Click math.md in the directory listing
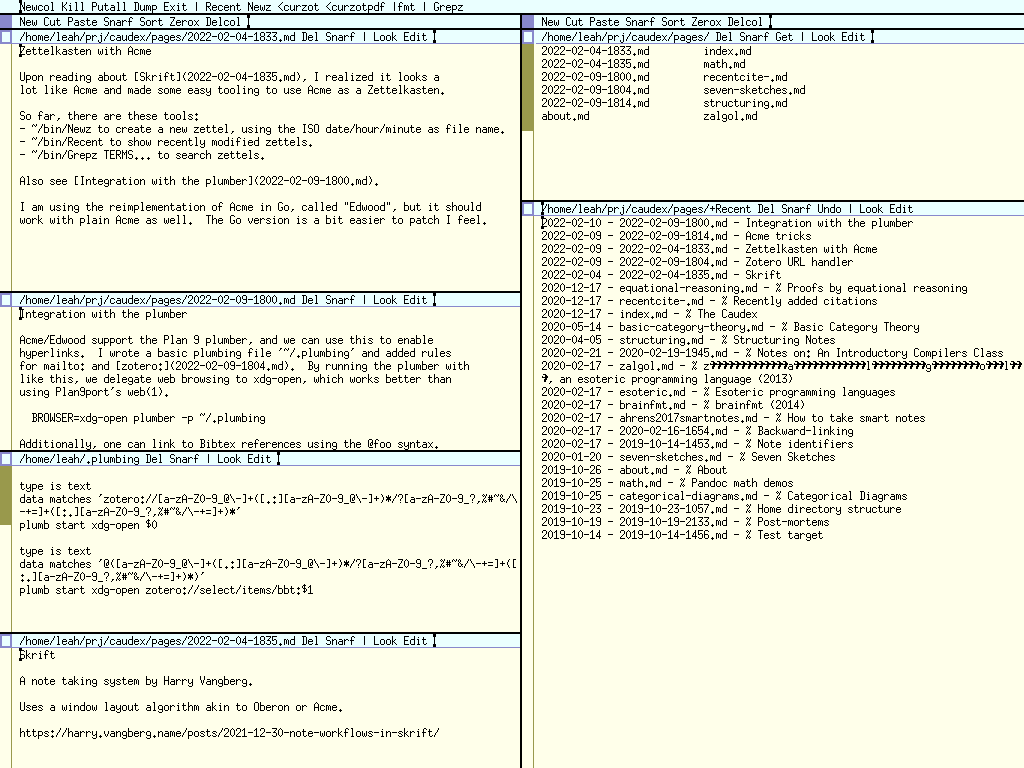Screen dimensions: 1024x768 724,65
